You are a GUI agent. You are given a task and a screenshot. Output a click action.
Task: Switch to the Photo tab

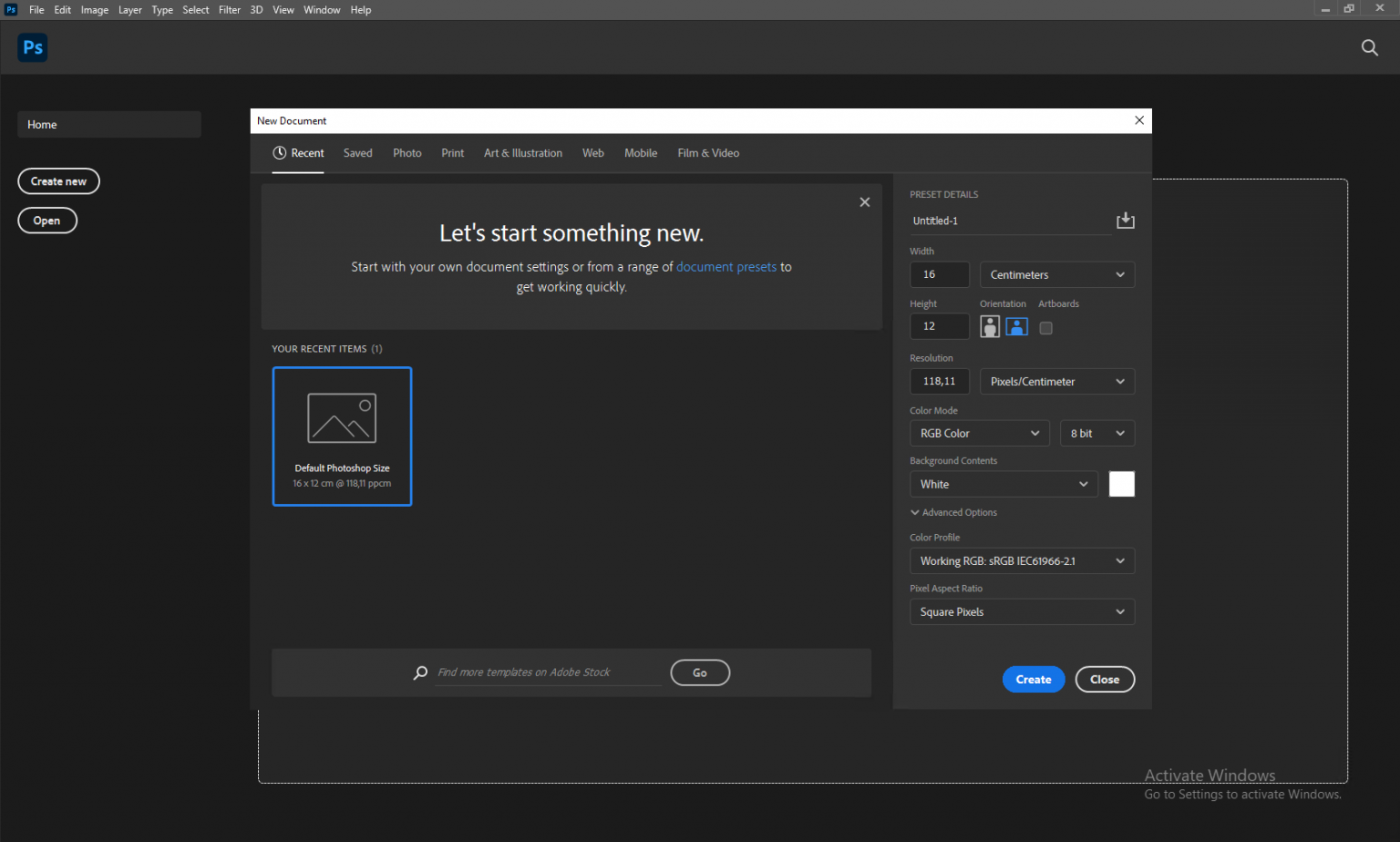pos(407,153)
